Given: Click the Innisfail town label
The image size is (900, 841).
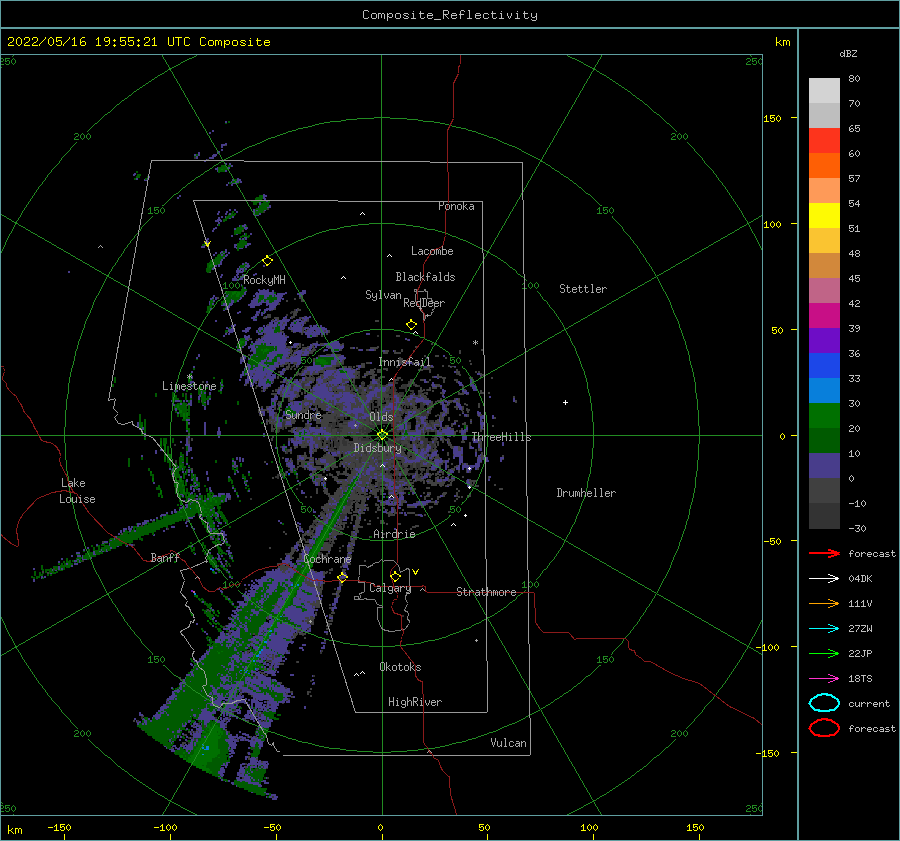Looking at the screenshot, I should [x=404, y=362].
